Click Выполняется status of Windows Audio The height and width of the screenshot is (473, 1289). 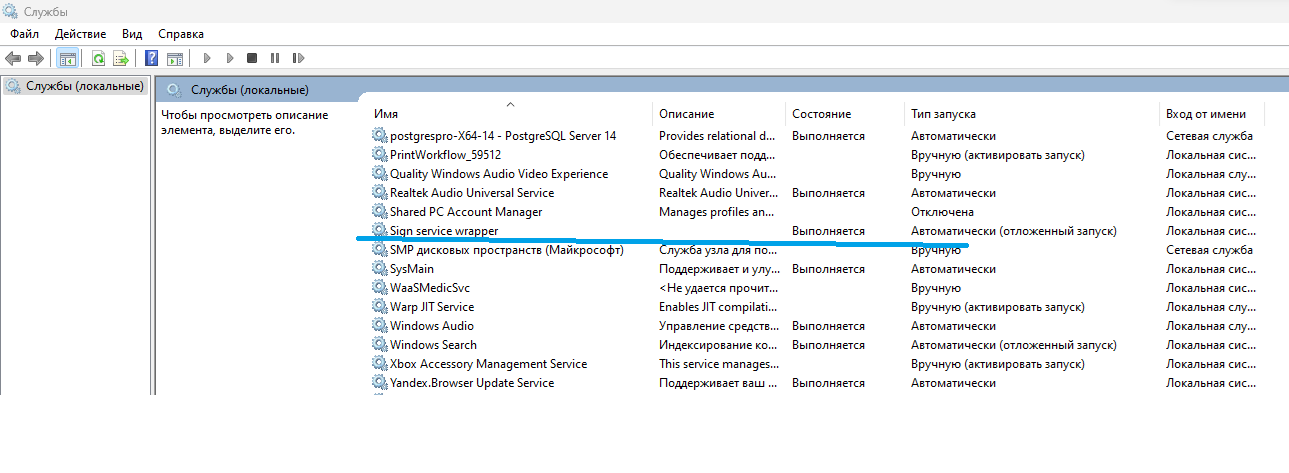[x=828, y=326]
